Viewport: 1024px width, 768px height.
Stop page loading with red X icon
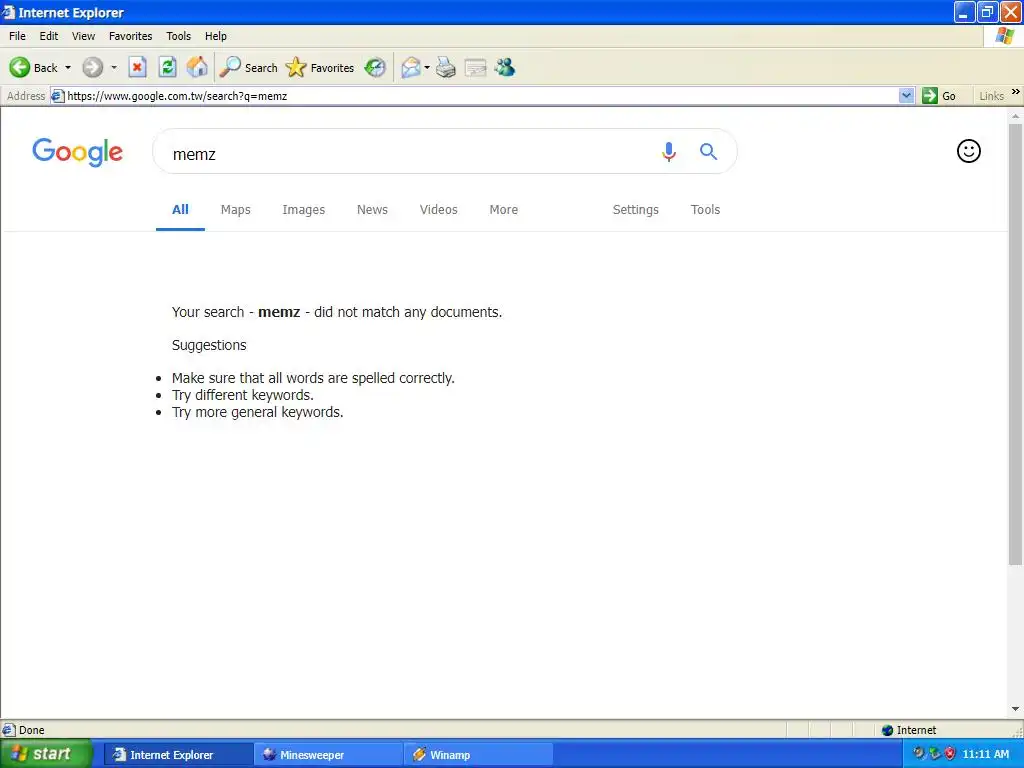(137, 67)
